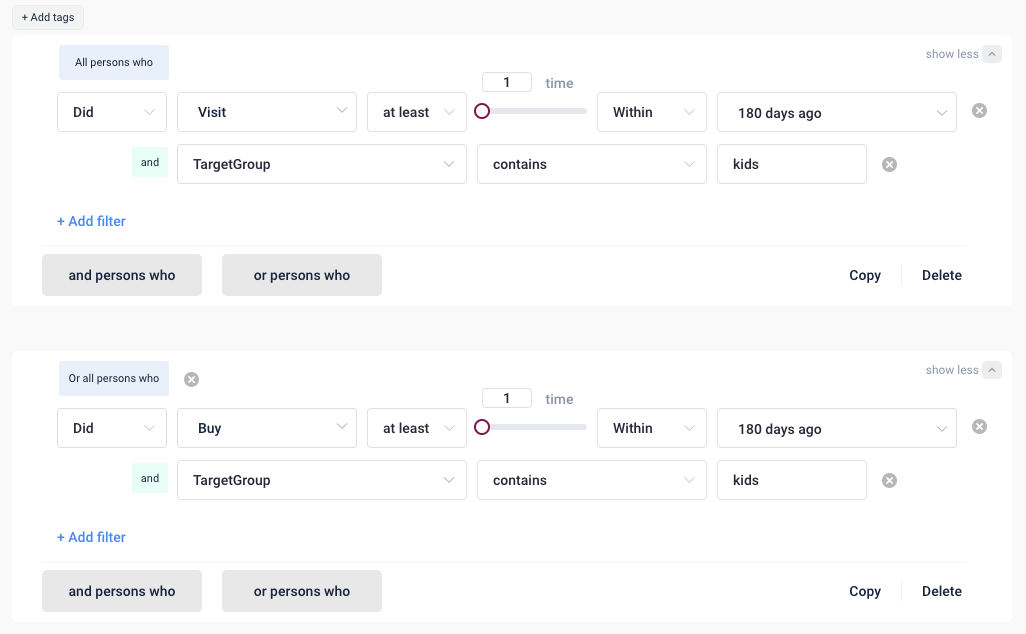Screen dimensions: 1026x634
Task: Click the 'kids' value field in first block
Action: 791,164
